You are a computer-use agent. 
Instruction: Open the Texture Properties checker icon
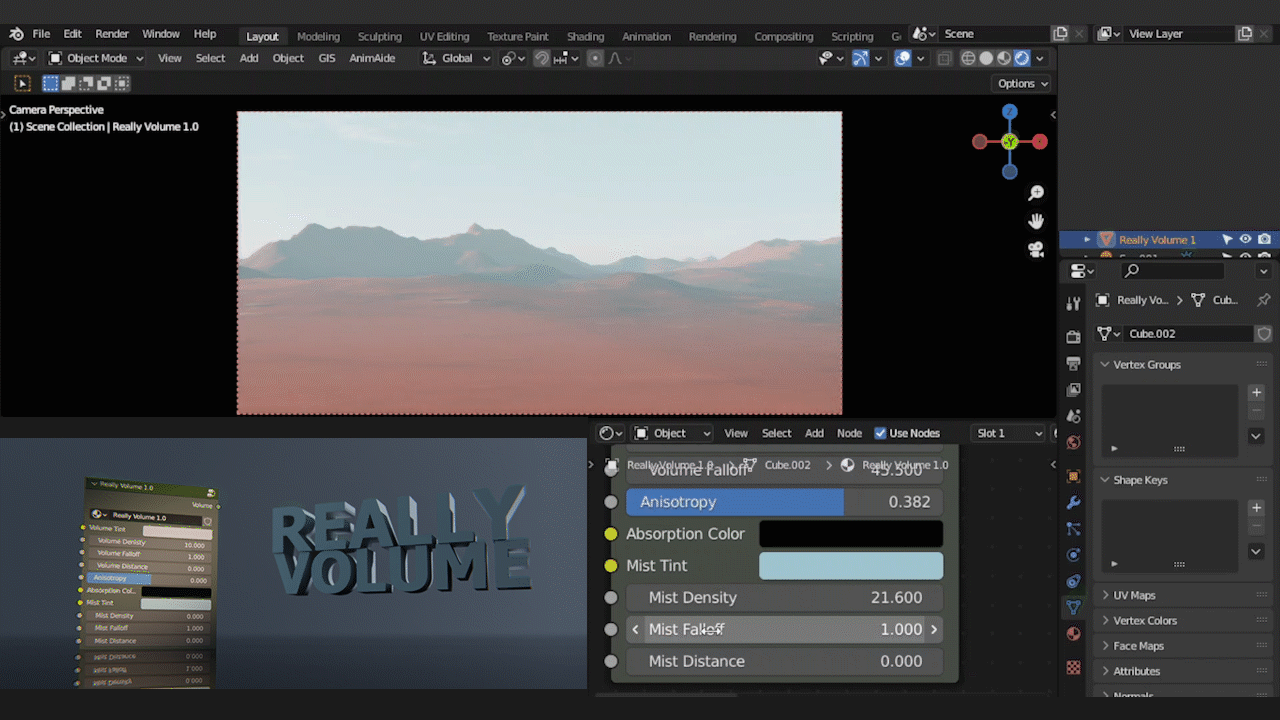click(1073, 667)
